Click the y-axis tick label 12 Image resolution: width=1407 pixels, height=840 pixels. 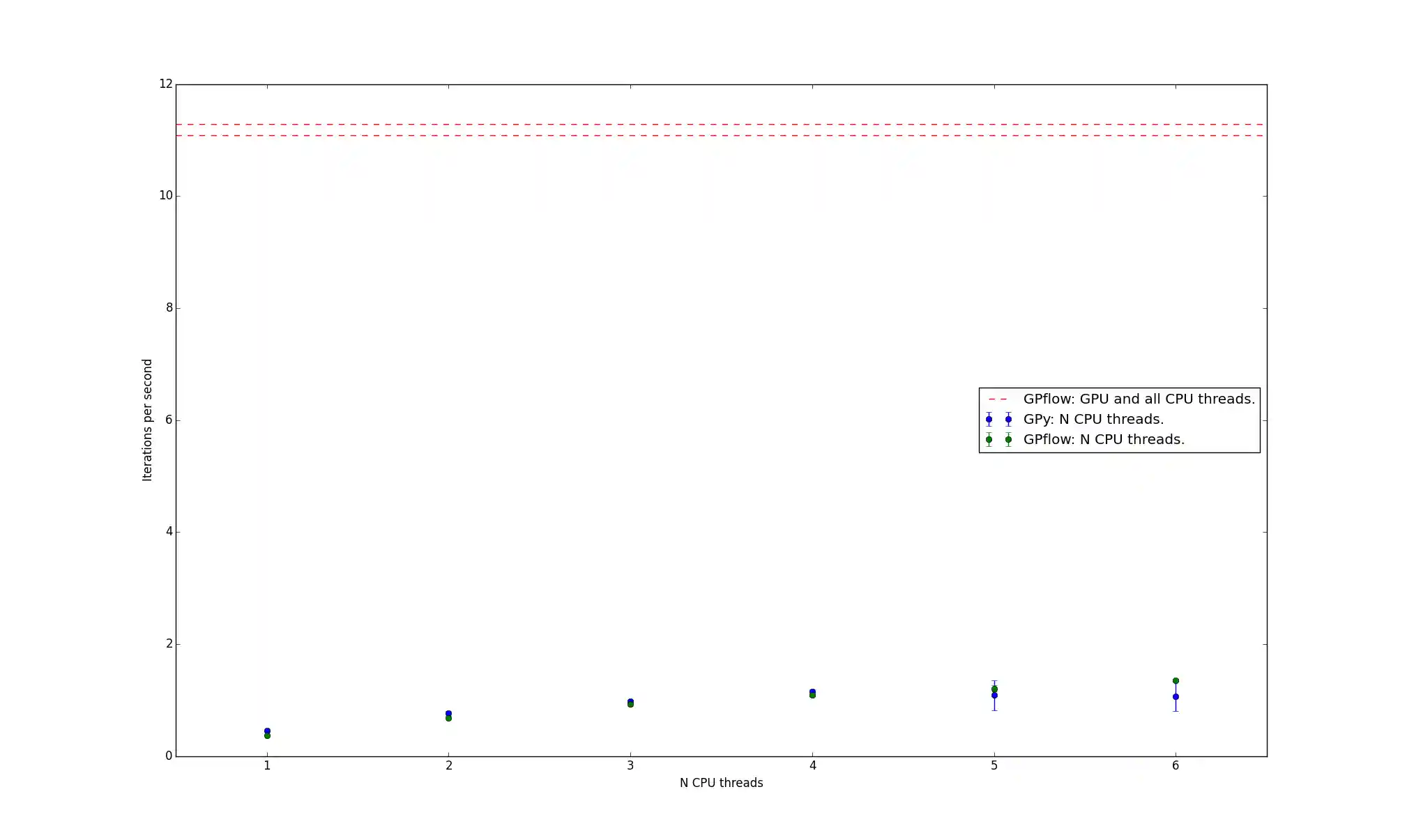(165, 84)
